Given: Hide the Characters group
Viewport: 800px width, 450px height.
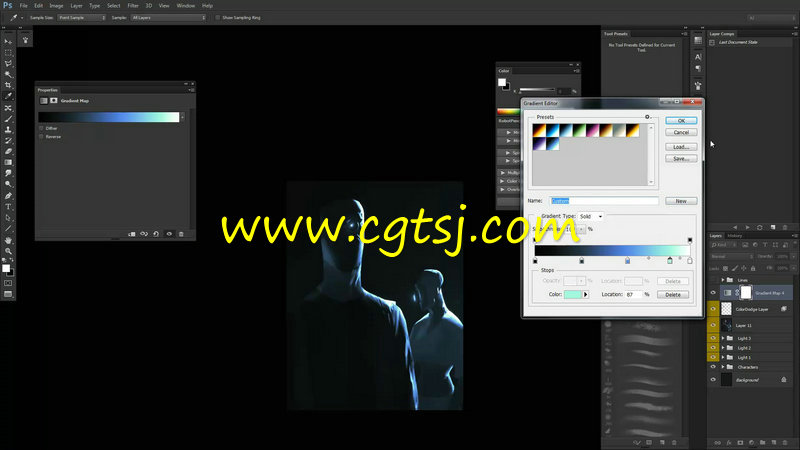Looking at the screenshot, I should [713, 367].
